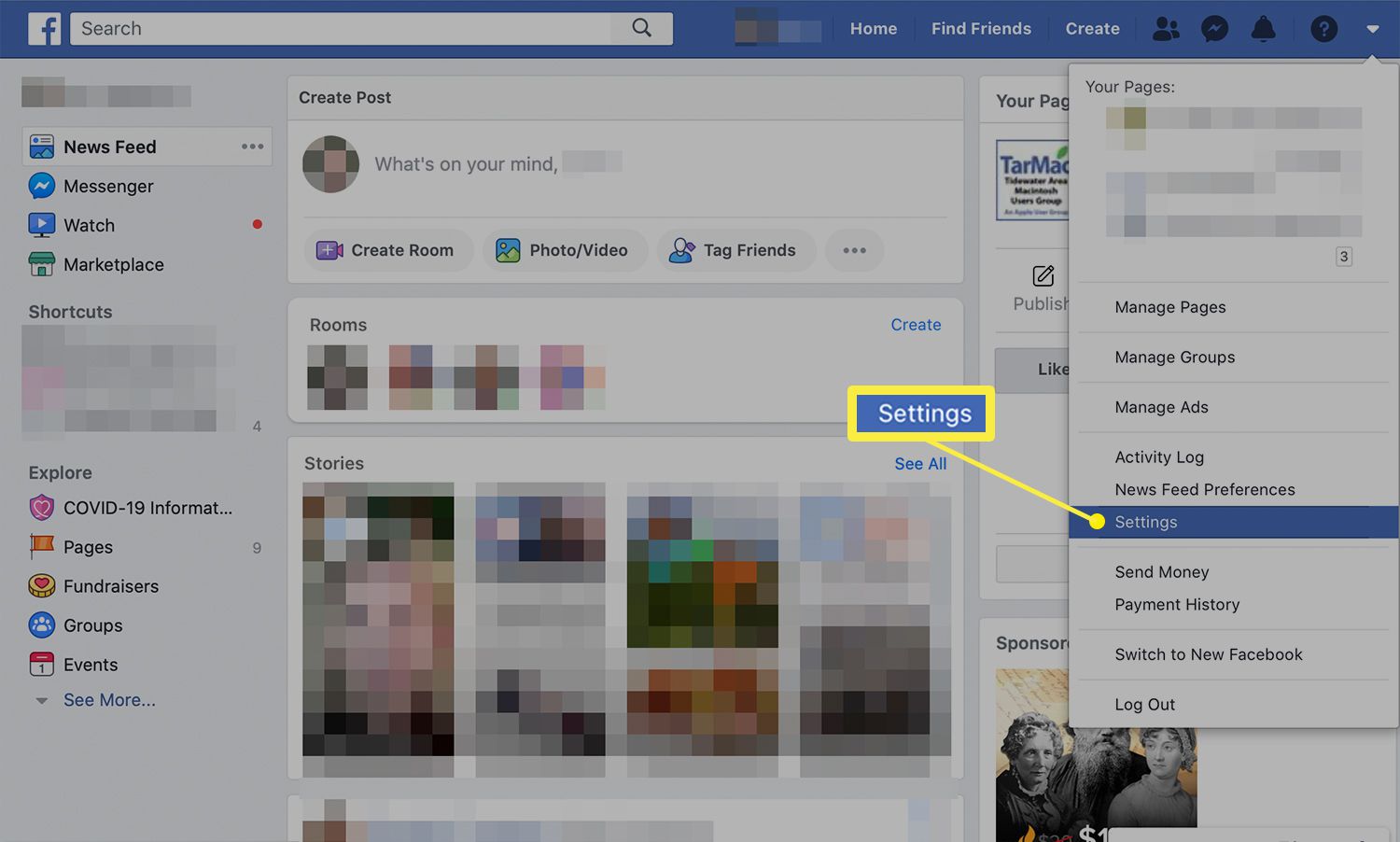Click the Publish pencil icon

coord(1043,275)
